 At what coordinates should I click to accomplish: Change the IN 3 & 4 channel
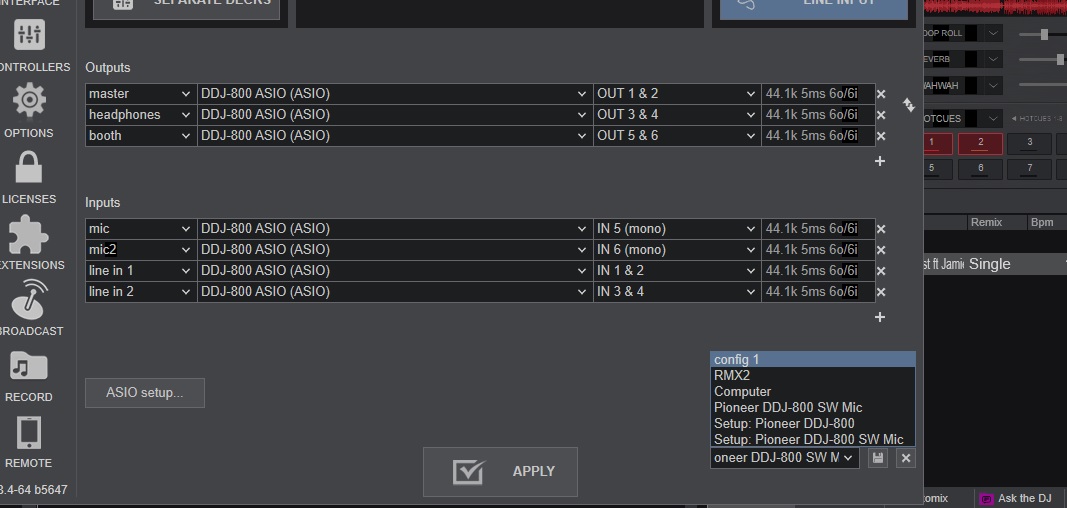(677, 292)
